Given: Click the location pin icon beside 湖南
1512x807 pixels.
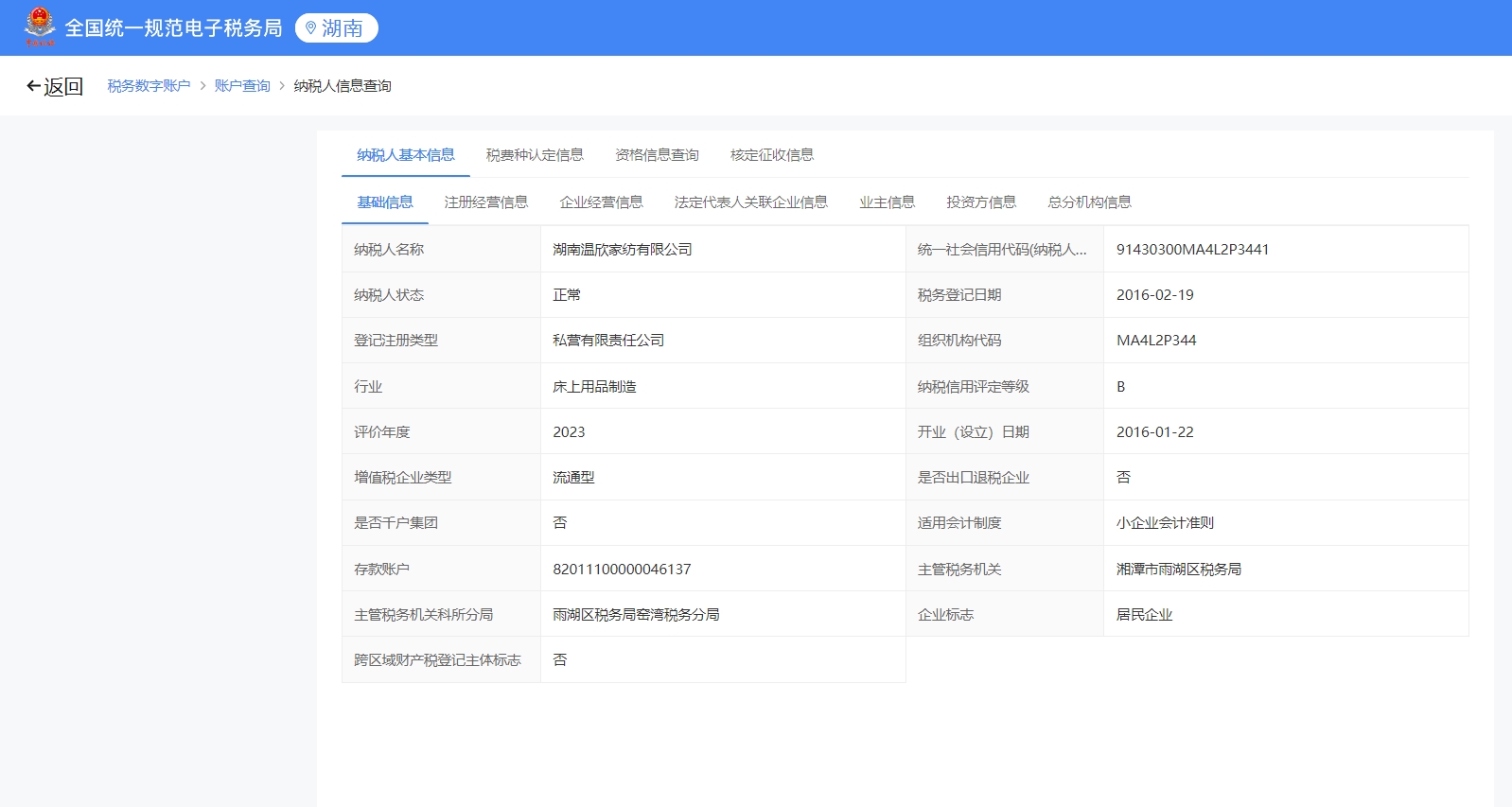Looking at the screenshot, I should pos(310,28).
